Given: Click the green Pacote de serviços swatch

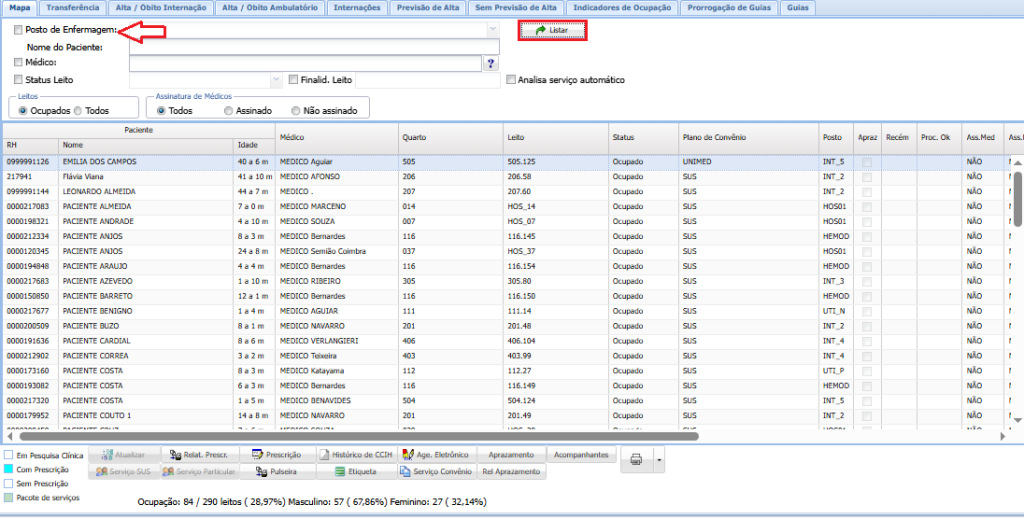Looking at the screenshot, I should pyautogui.click(x=8, y=497).
